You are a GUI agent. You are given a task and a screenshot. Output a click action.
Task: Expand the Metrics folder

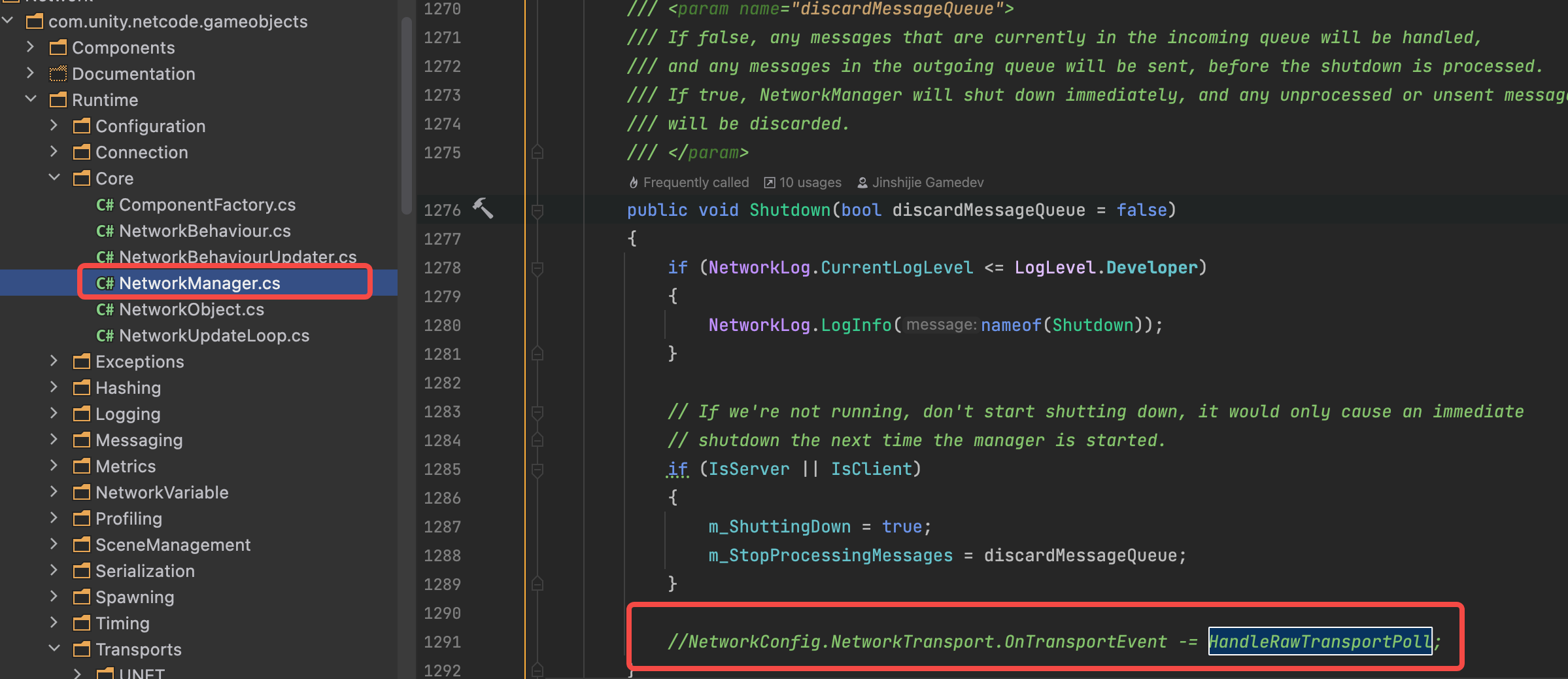point(54,466)
